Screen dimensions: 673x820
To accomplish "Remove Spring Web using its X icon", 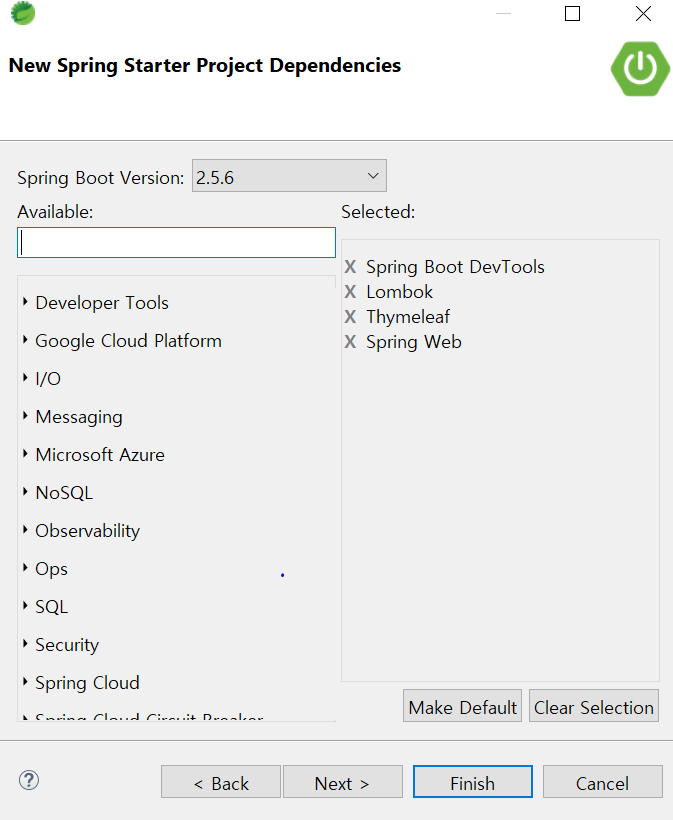I will click(350, 342).
